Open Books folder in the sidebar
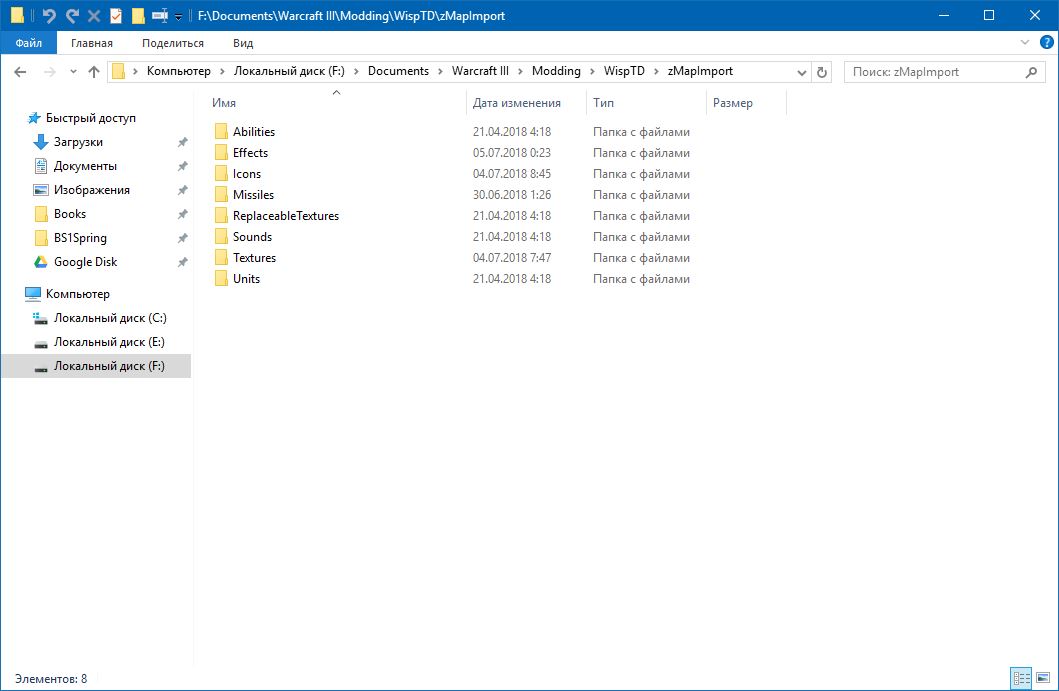The height and width of the screenshot is (691, 1059). (70, 214)
